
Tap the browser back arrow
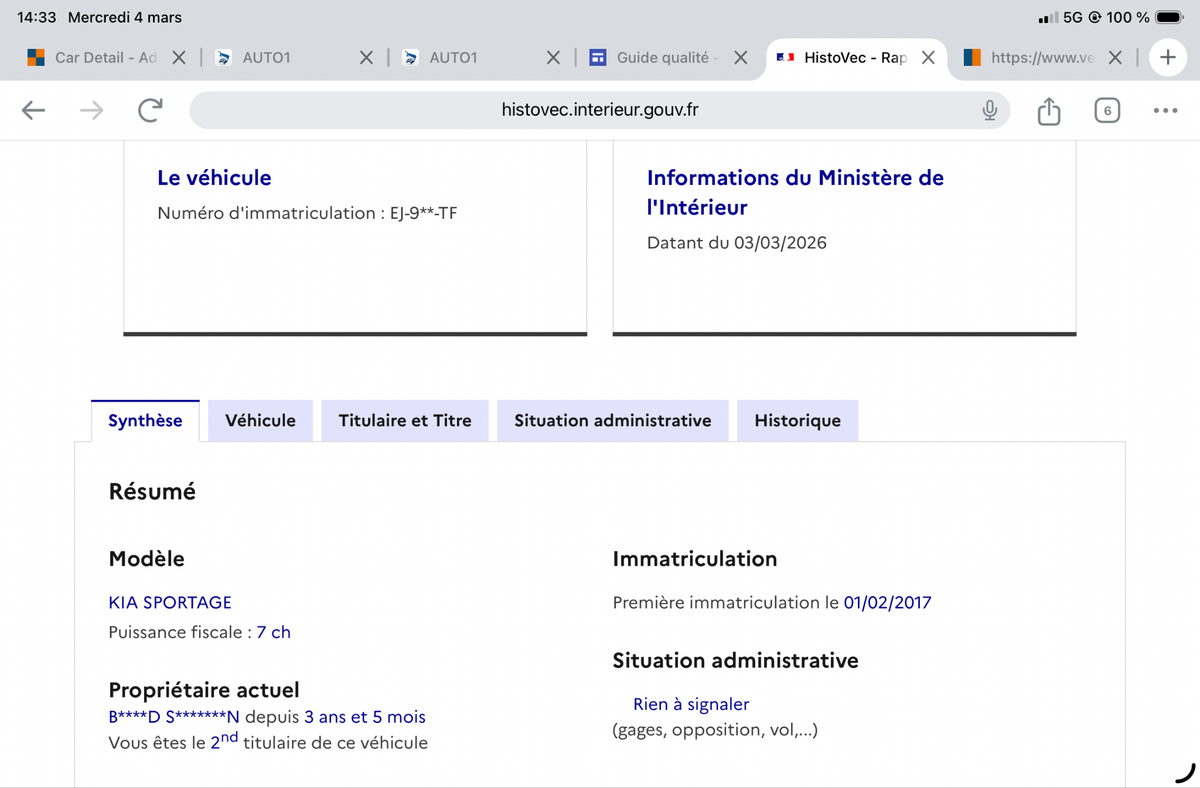pos(34,110)
